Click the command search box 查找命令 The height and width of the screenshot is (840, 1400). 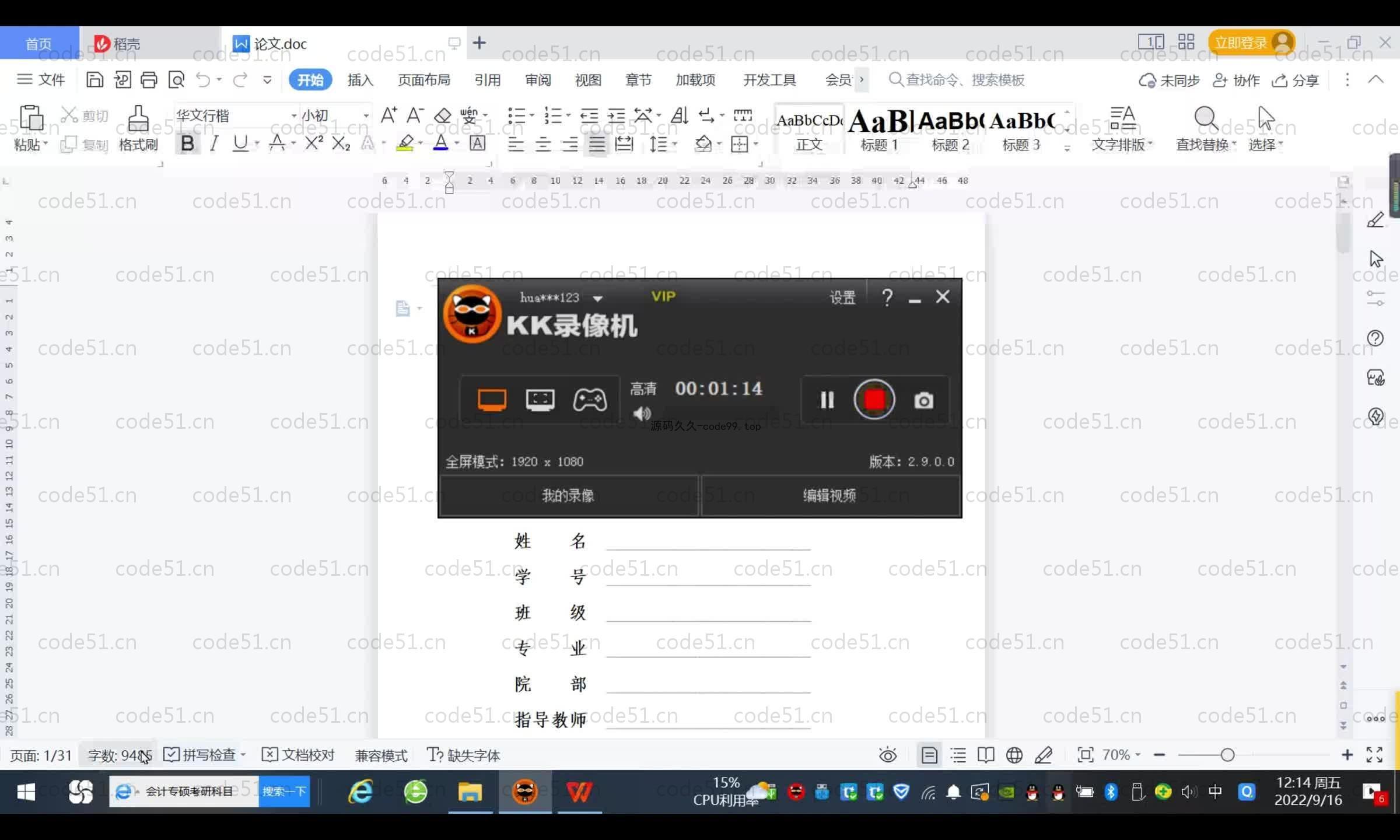point(957,80)
